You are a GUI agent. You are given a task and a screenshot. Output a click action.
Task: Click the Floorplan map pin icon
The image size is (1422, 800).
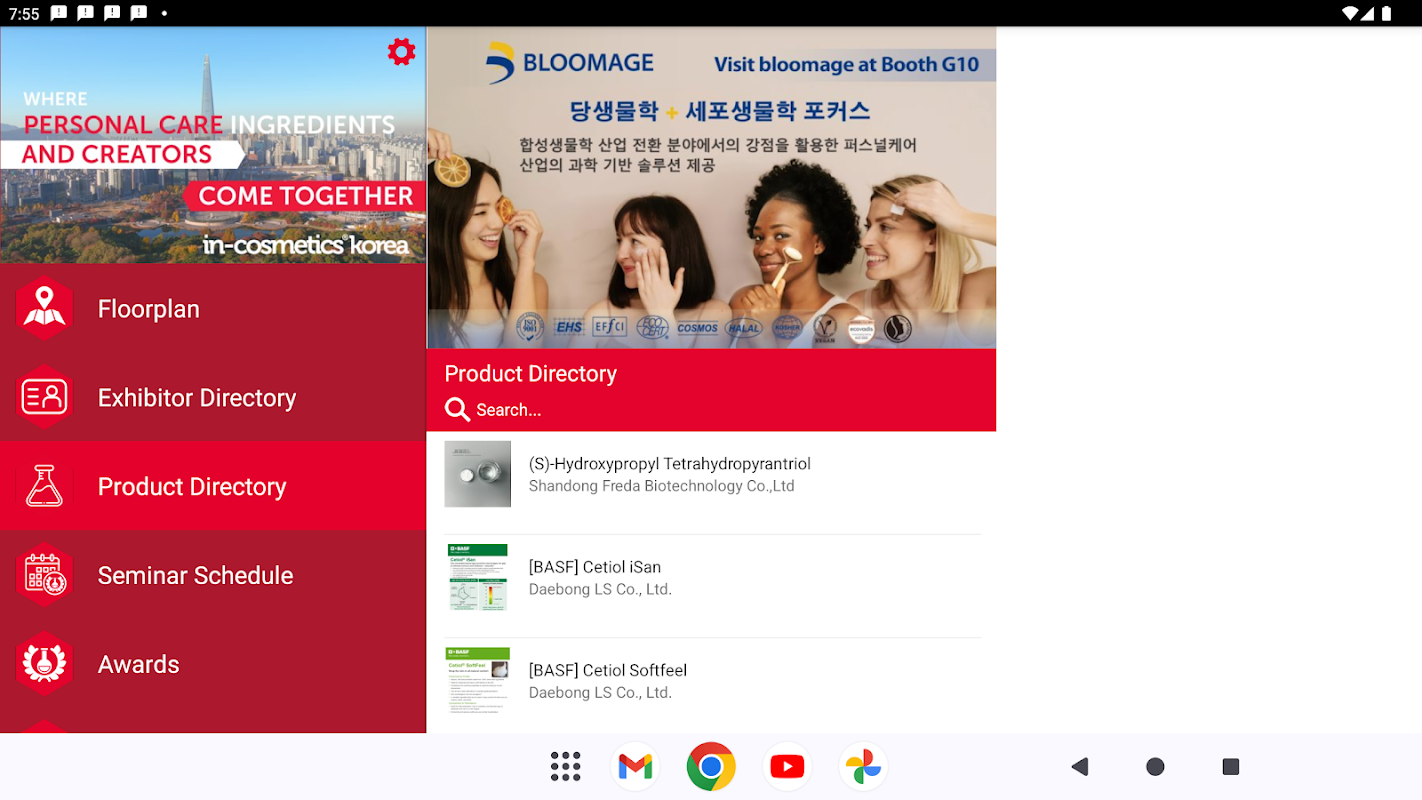coord(45,308)
